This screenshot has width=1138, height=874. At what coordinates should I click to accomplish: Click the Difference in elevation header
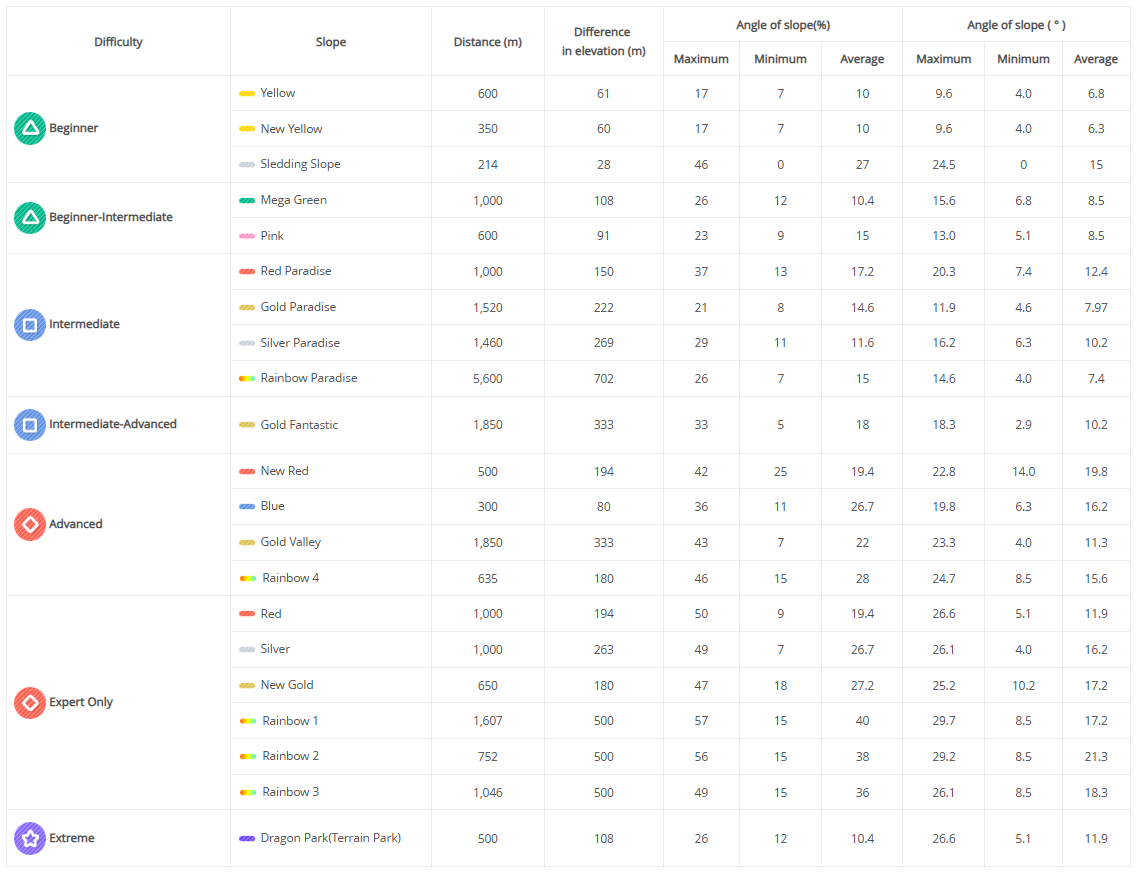pos(603,42)
